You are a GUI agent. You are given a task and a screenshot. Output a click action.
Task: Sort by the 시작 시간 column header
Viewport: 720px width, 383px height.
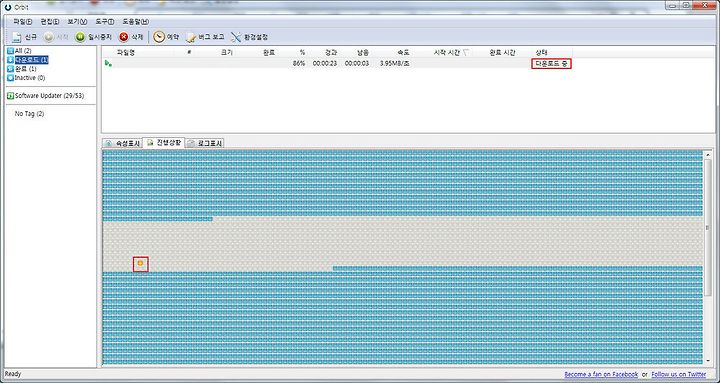point(447,53)
